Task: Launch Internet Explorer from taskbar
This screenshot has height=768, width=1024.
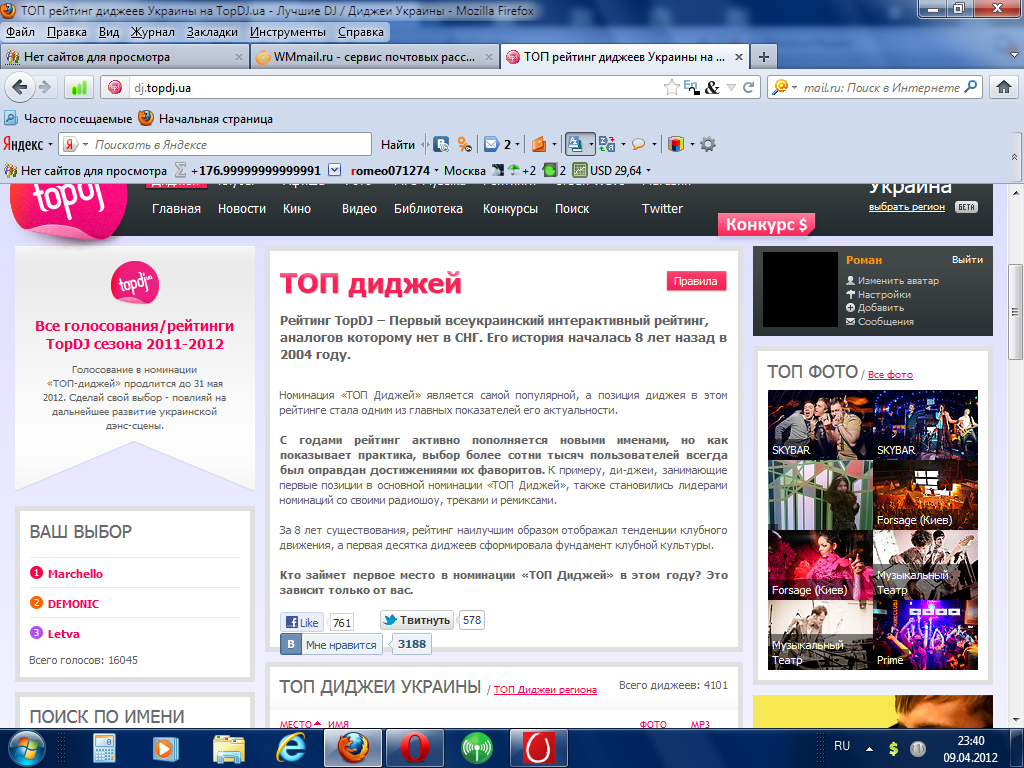Action: coord(291,748)
